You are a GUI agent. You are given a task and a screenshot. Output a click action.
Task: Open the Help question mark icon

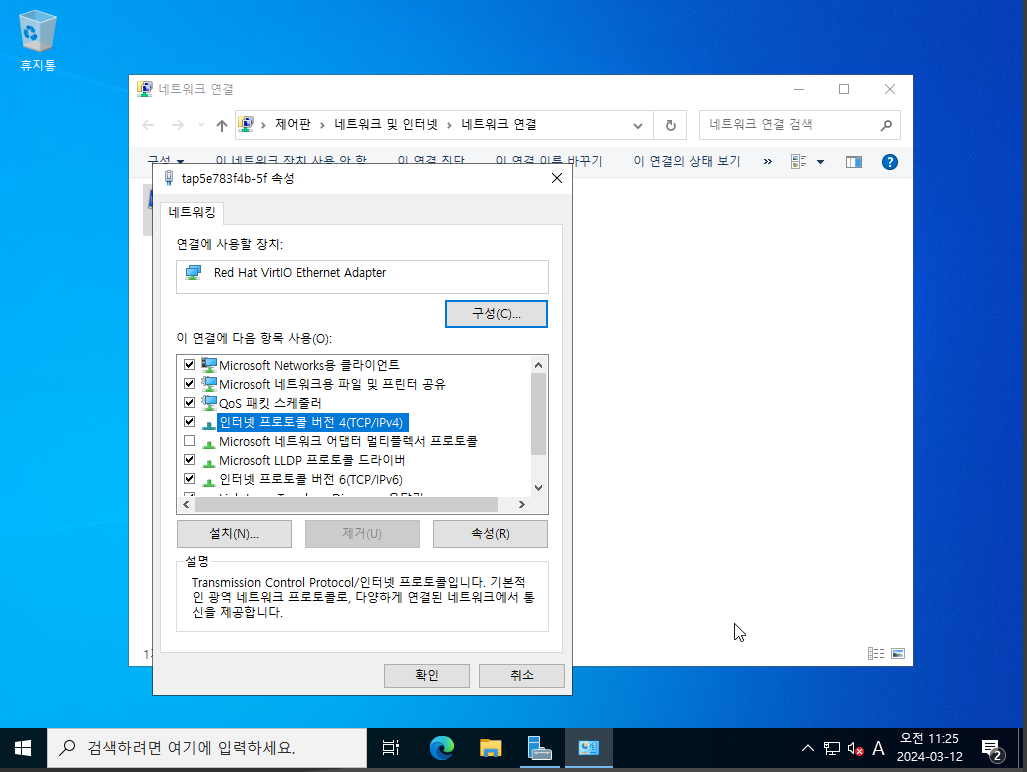click(889, 162)
